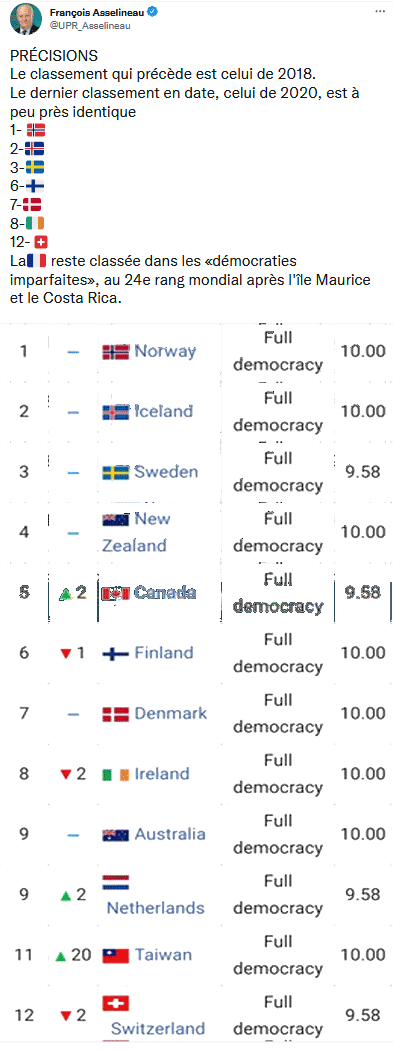Click the red down arrow in the Finland row
The height and width of the screenshot is (1051, 393).
tap(66, 654)
